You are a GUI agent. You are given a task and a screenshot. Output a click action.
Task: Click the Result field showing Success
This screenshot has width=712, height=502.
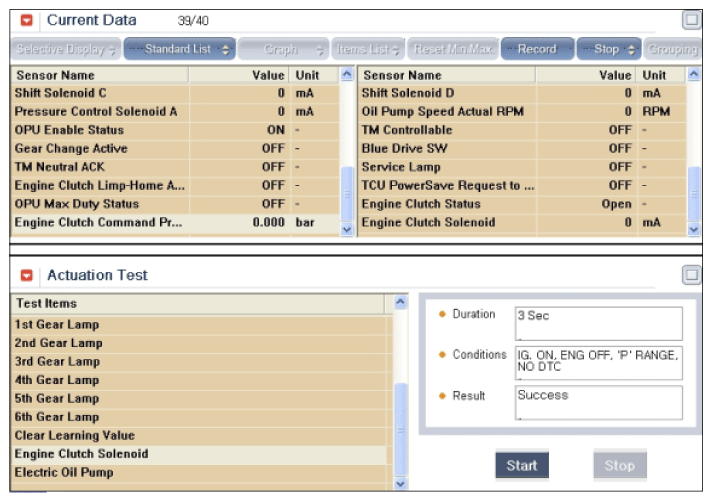coord(598,403)
